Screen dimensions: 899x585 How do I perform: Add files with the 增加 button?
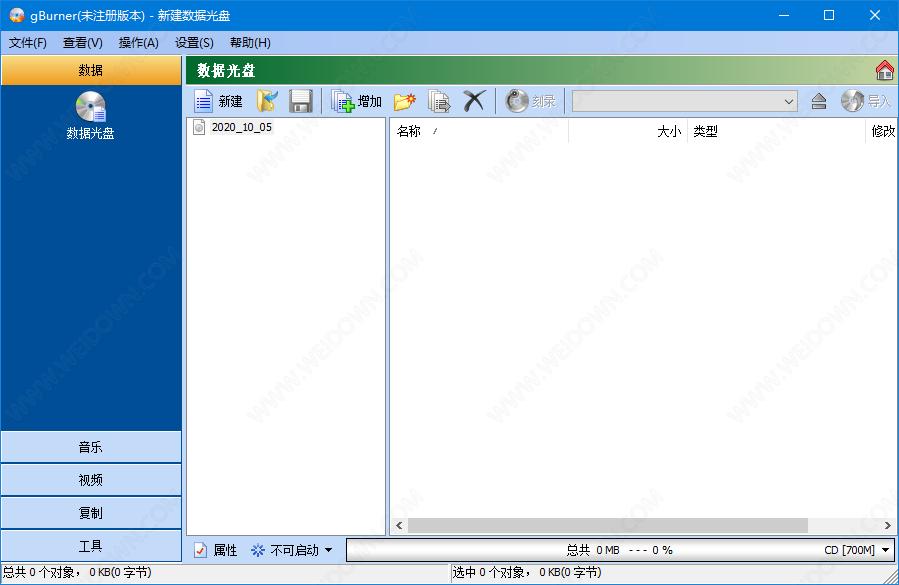coord(357,102)
